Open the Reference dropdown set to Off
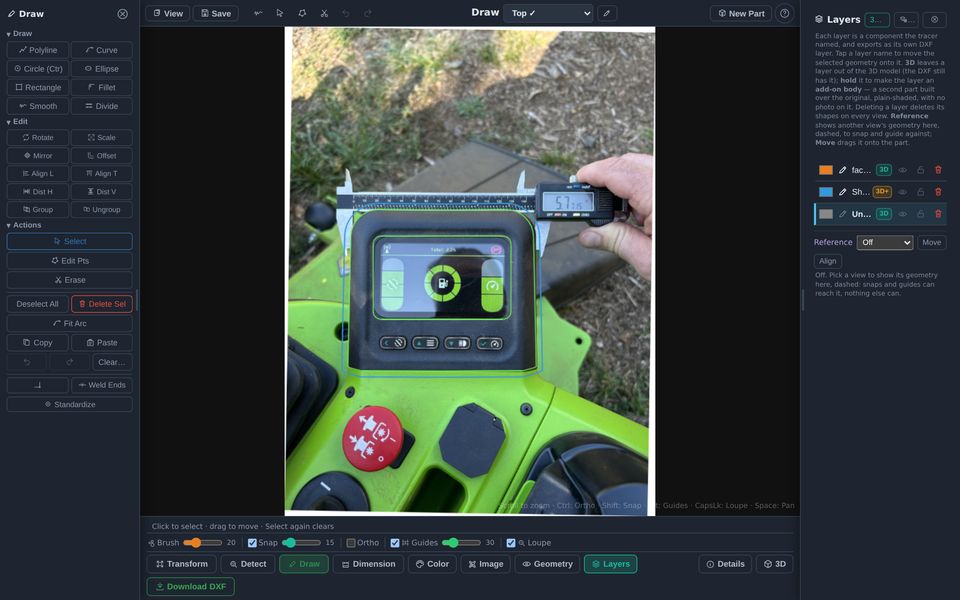The width and height of the screenshot is (960, 600). tap(885, 242)
